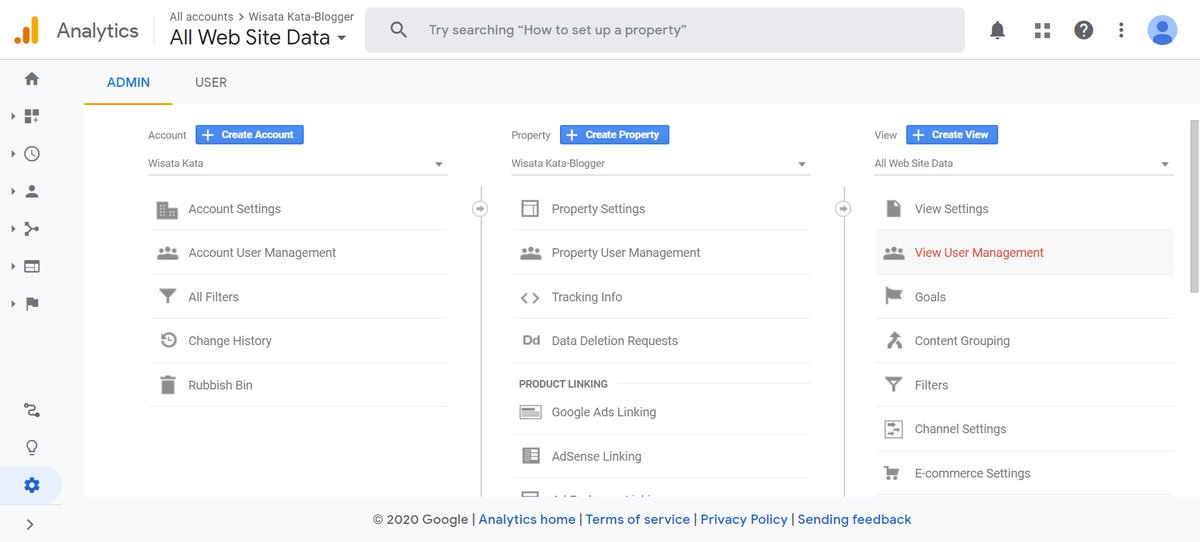Viewport: 1200px width, 542px height.
Task: Open the Wisata Kata-Blogger property dropdown
Action: tap(660, 163)
